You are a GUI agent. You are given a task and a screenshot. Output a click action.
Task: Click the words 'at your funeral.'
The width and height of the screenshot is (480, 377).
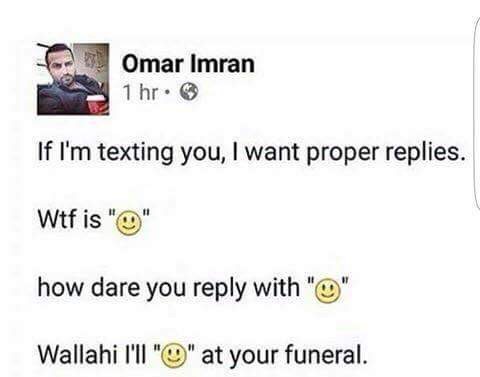[284, 355]
